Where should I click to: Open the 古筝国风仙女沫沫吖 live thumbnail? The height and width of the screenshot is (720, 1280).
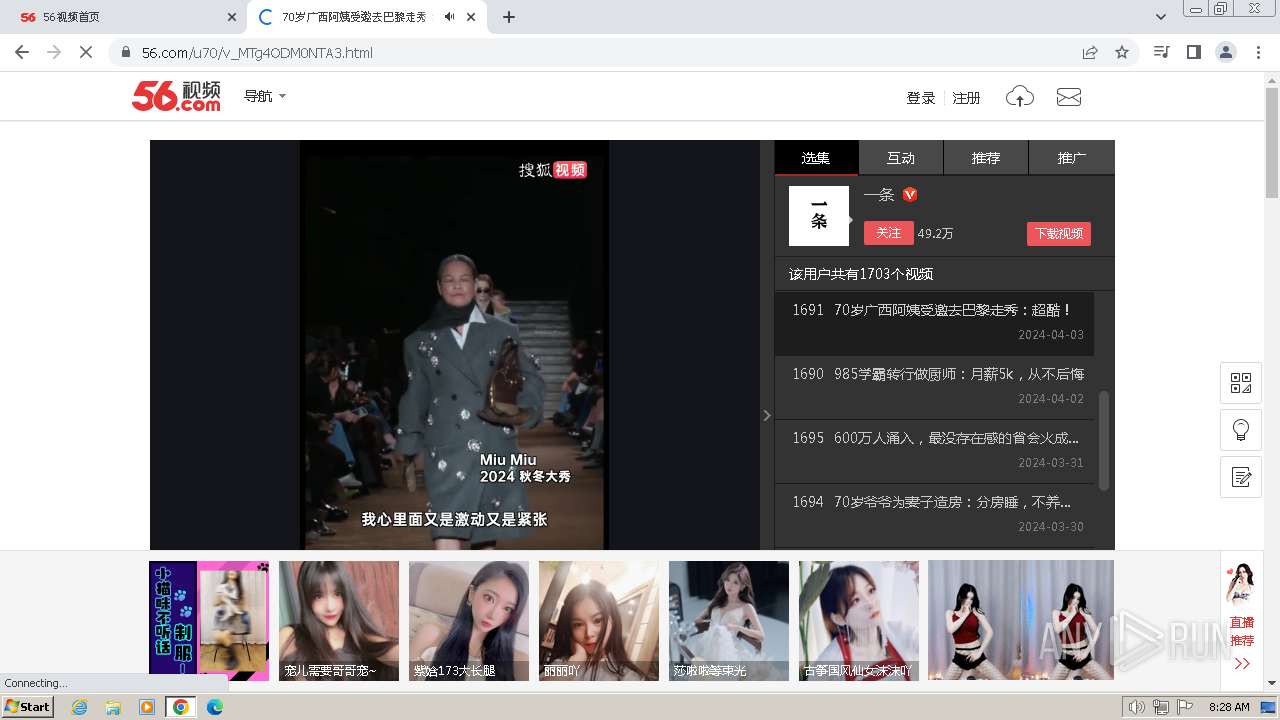click(859, 621)
